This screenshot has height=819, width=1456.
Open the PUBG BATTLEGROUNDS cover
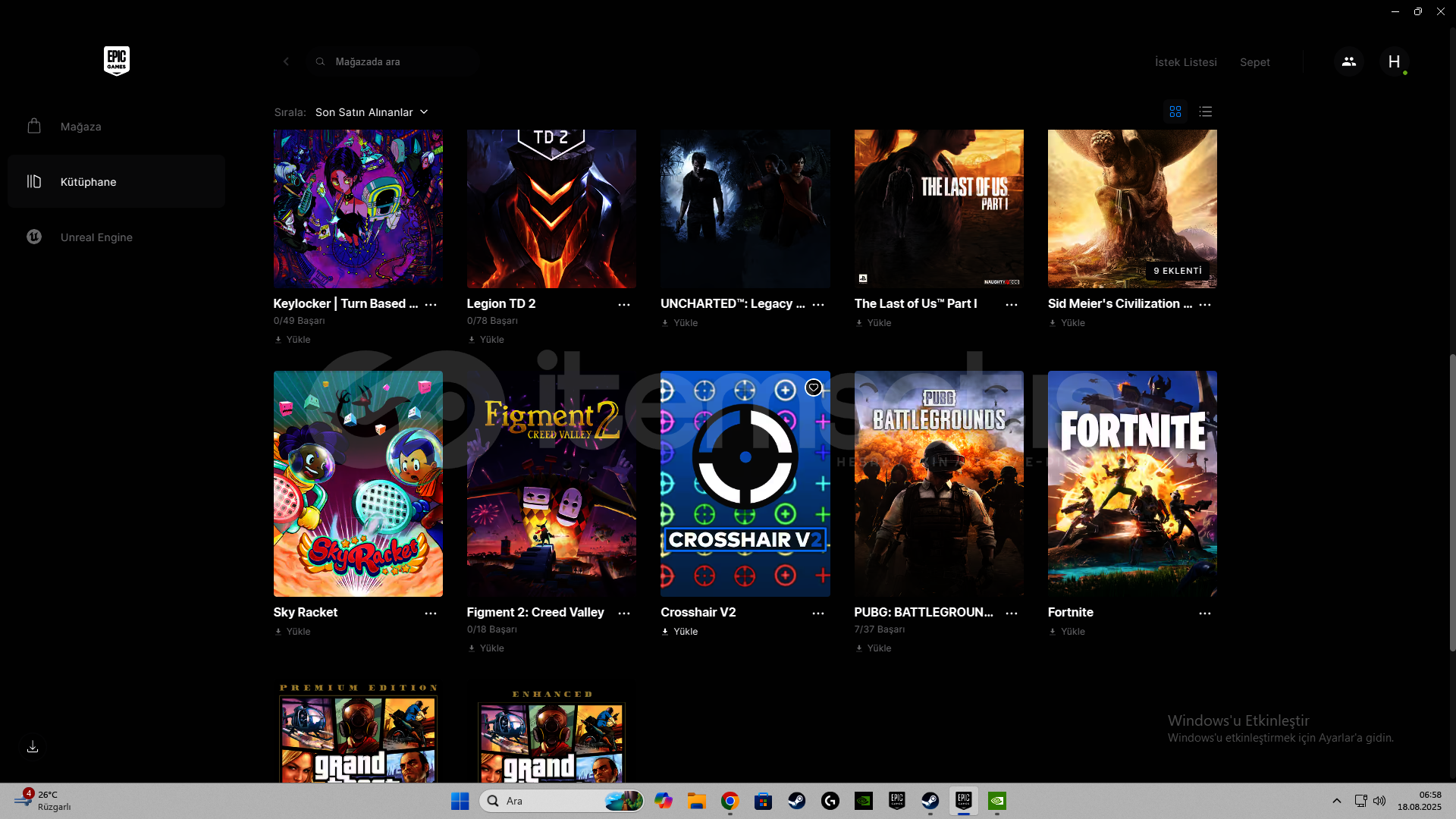939,484
